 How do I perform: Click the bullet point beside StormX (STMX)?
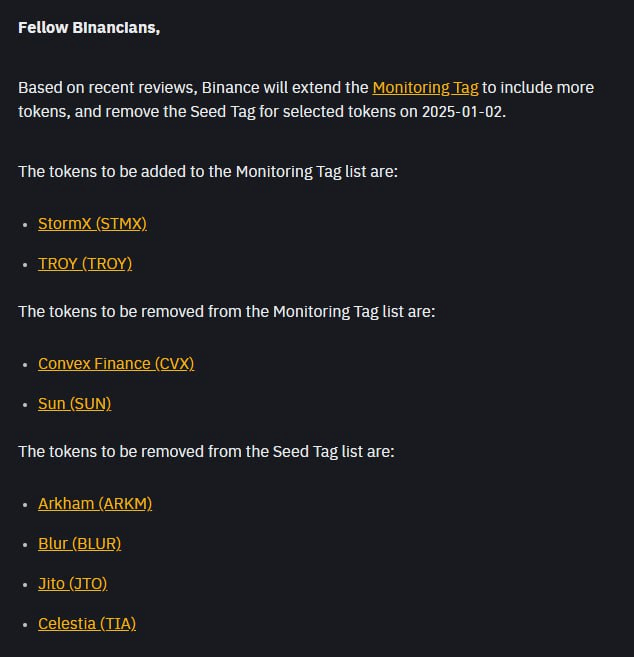25,225
